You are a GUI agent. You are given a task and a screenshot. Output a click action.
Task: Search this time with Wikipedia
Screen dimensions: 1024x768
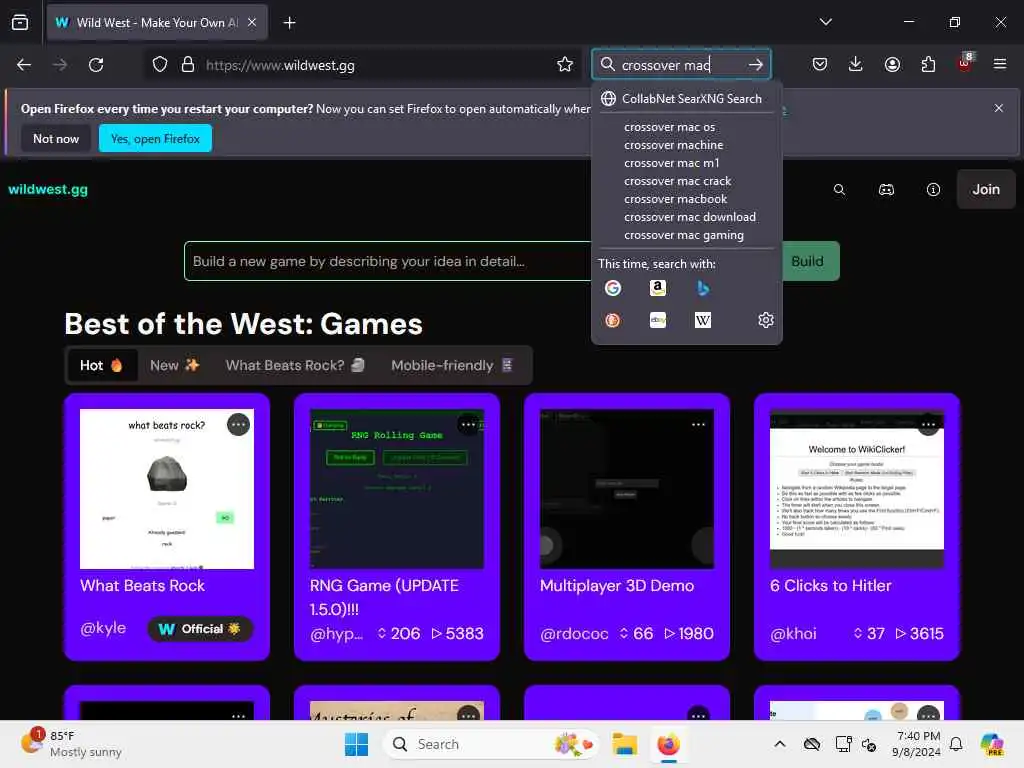(703, 320)
